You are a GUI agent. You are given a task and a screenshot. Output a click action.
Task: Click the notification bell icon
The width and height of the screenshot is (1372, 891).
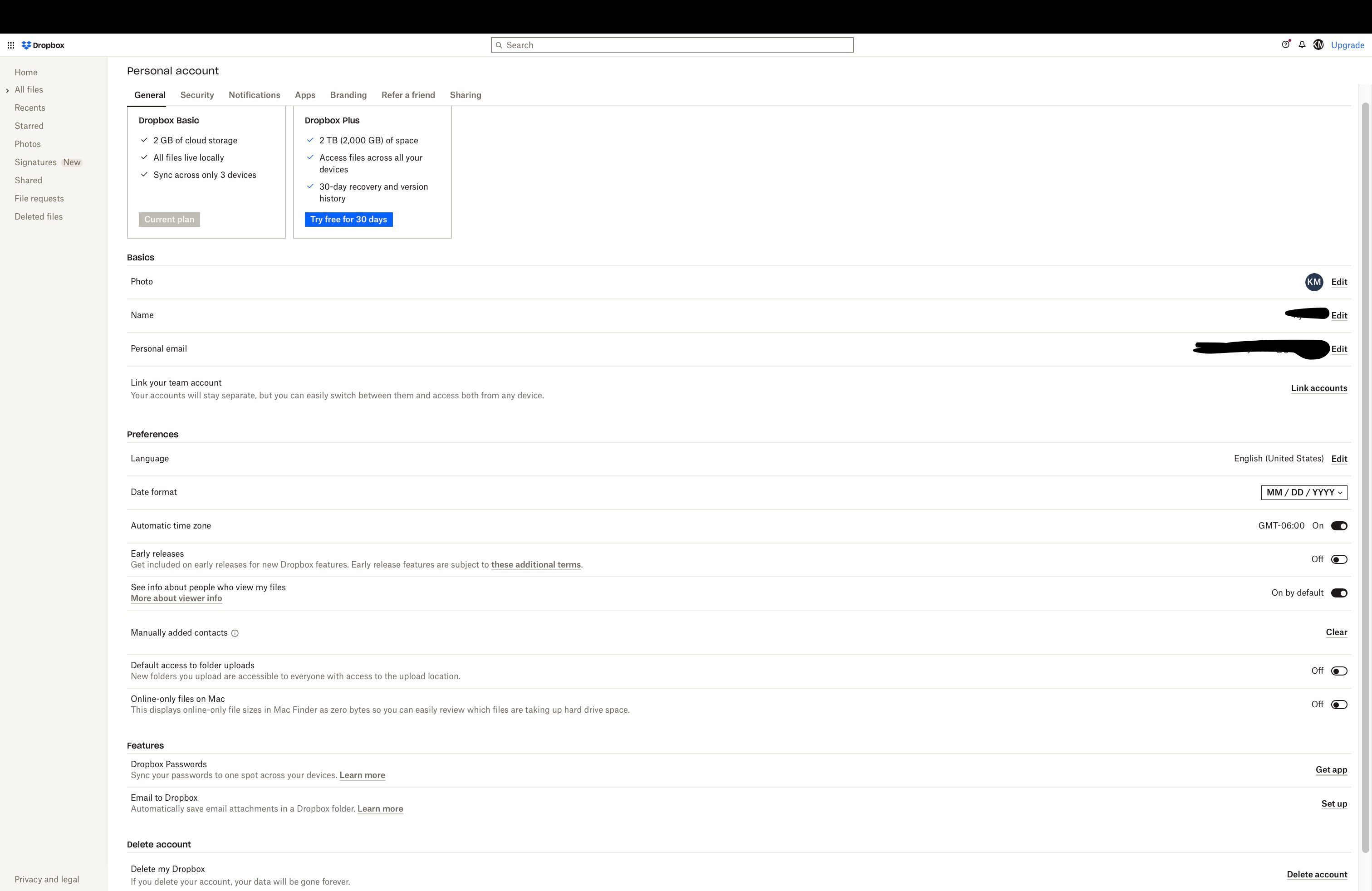(x=1302, y=44)
